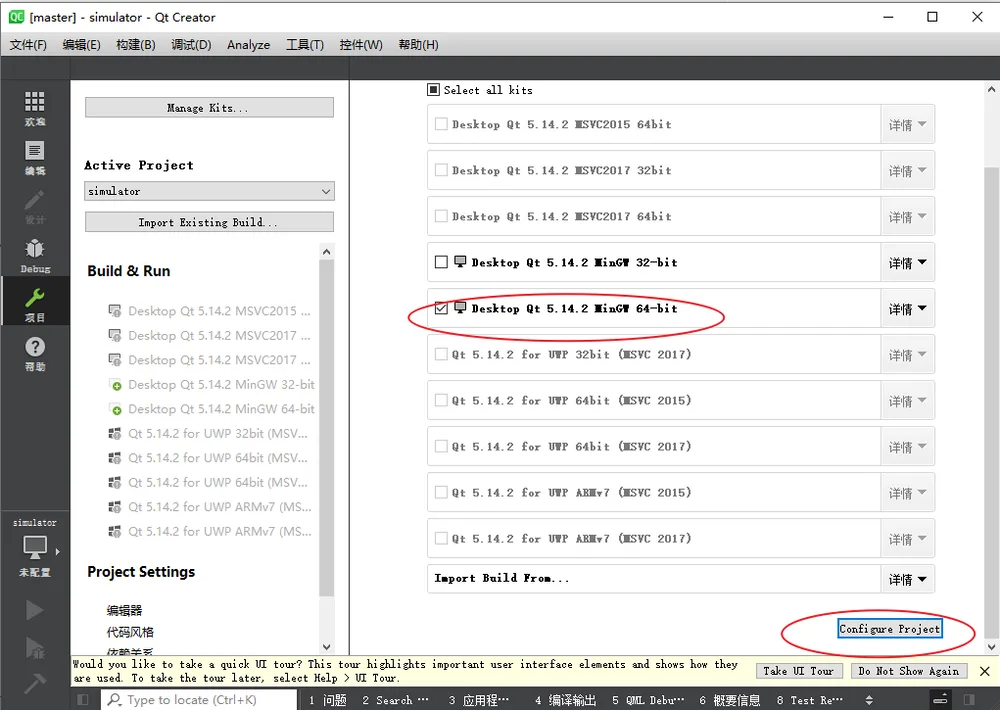Open the 编辑(E) menu
This screenshot has height=710, width=1000.
pyautogui.click(x=82, y=45)
